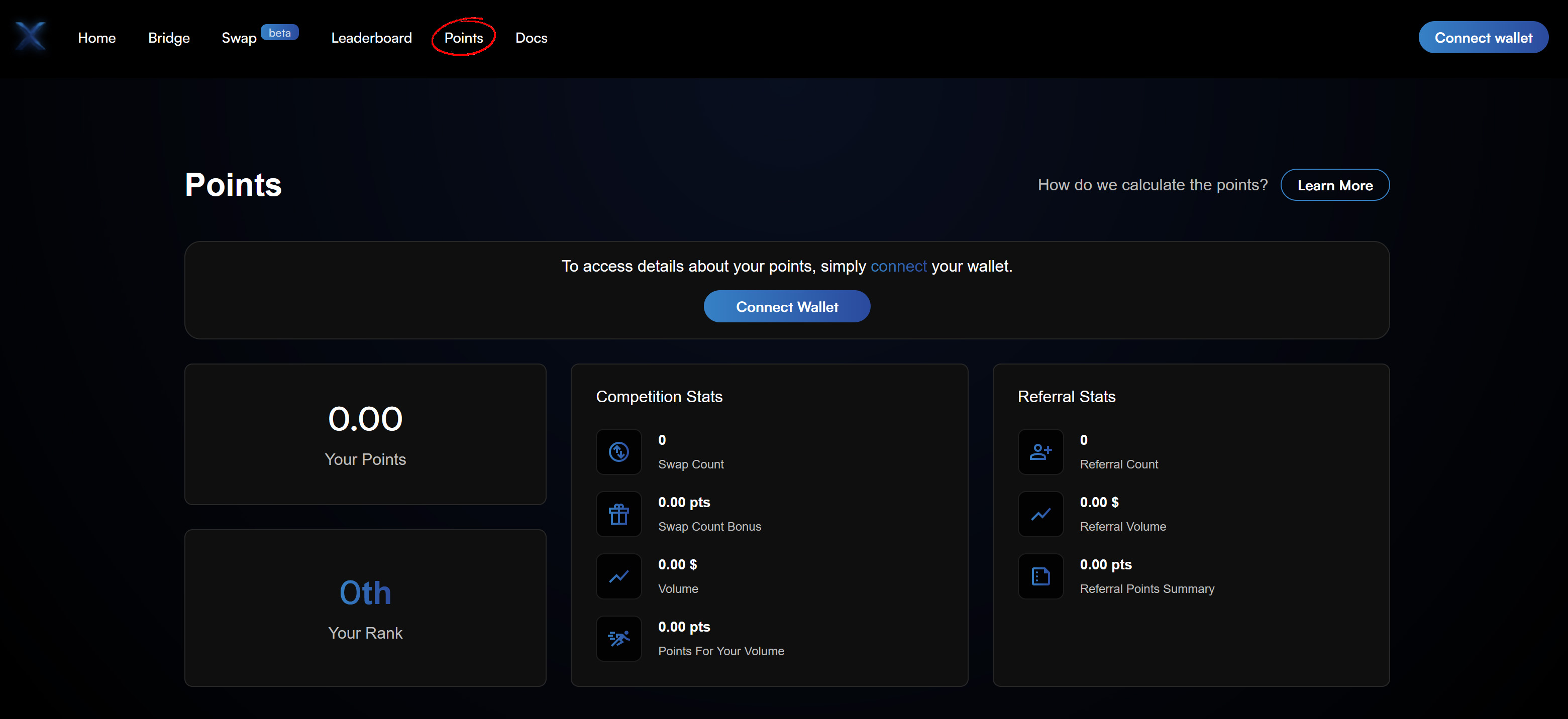1568x719 pixels.
Task: Click the 'Referral Volume' label
Action: (x=1123, y=526)
